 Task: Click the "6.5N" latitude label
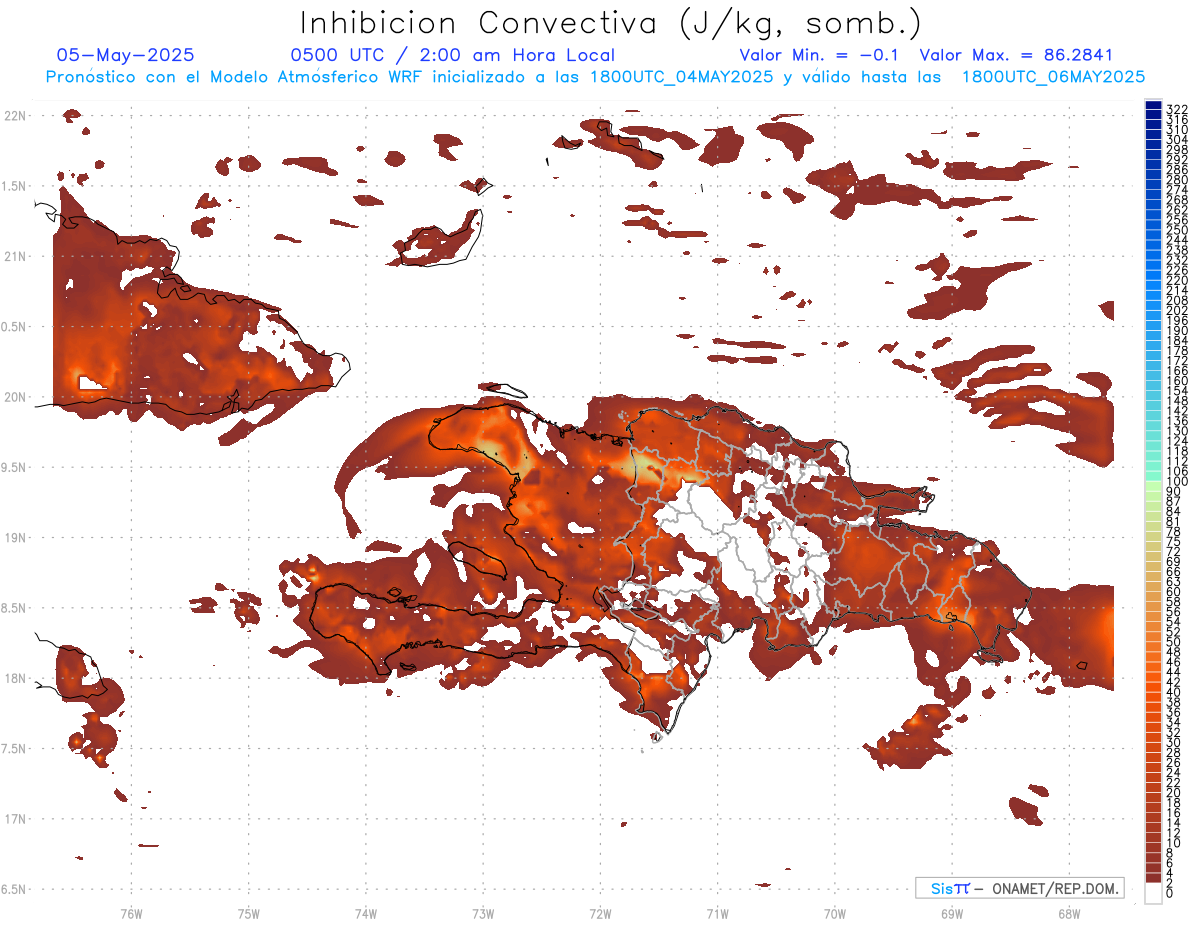pos(14,890)
